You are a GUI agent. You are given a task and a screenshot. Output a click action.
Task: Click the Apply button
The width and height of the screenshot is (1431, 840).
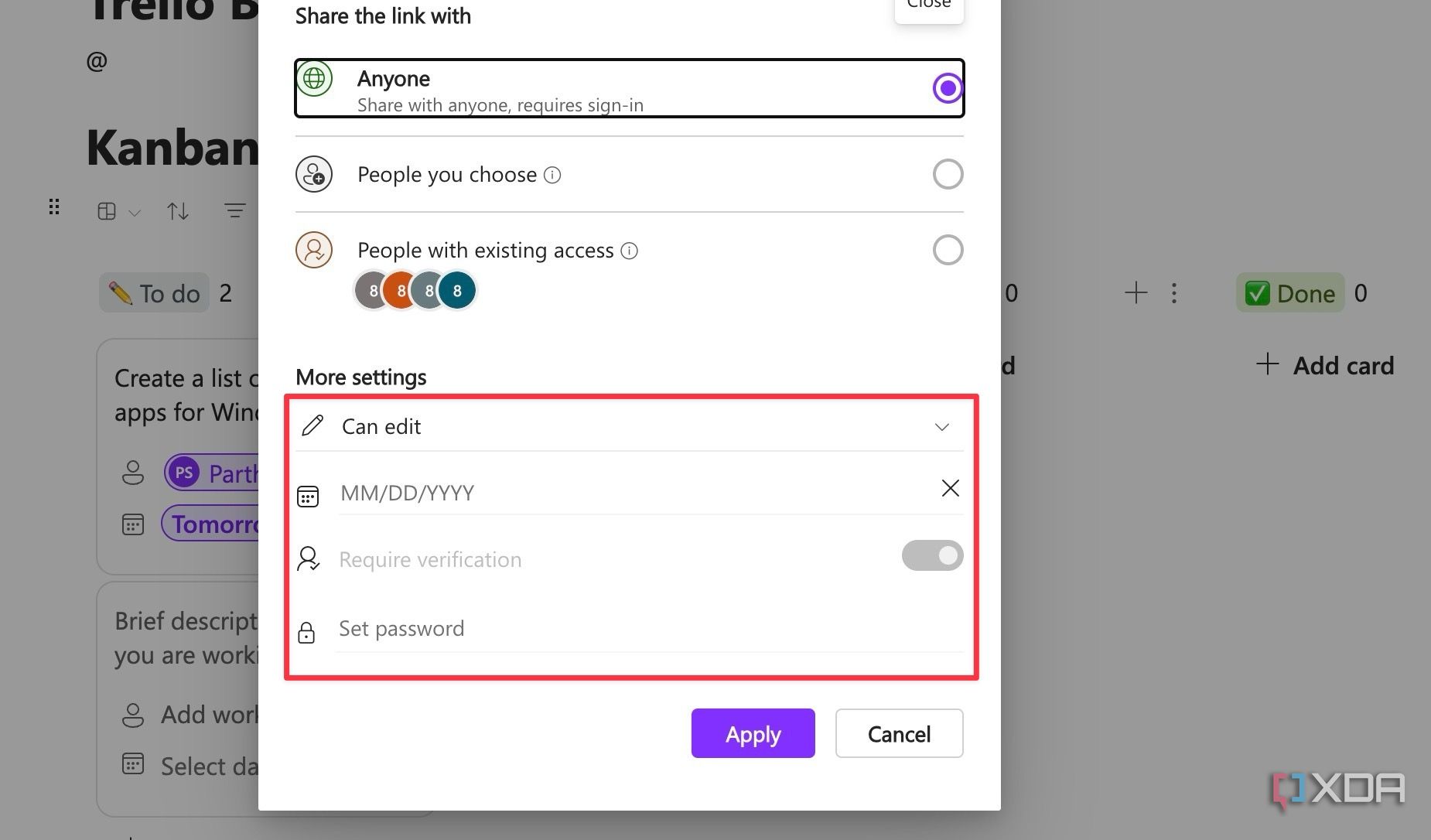click(x=753, y=733)
